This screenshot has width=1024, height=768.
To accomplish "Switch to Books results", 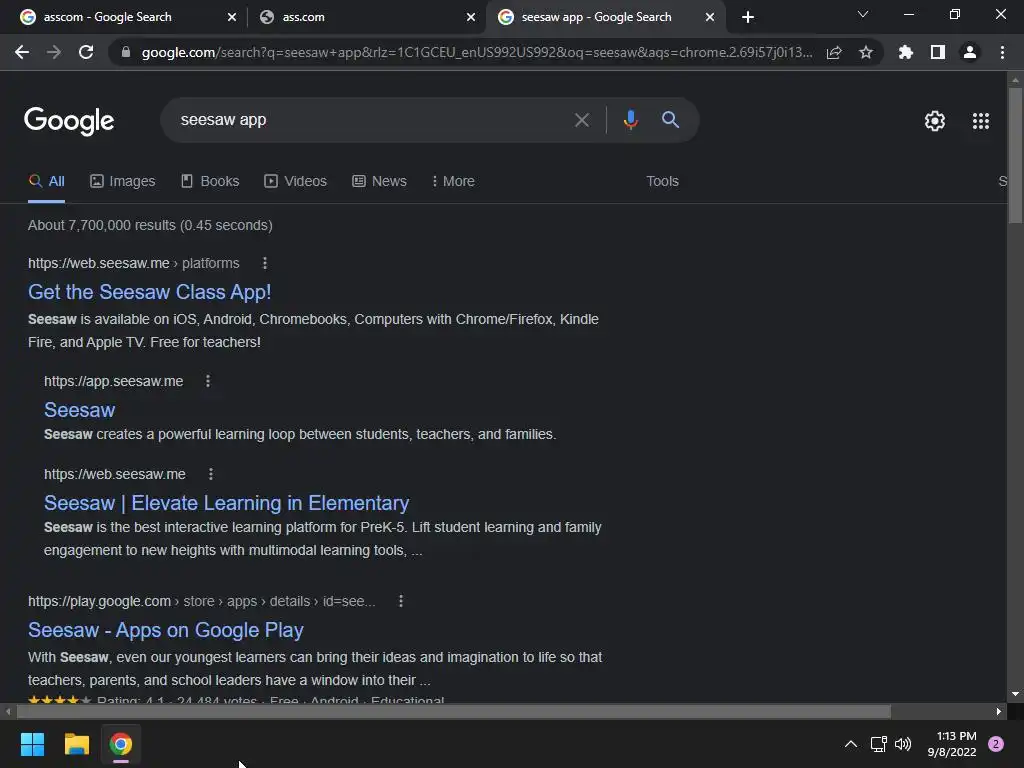I will [x=210, y=182].
